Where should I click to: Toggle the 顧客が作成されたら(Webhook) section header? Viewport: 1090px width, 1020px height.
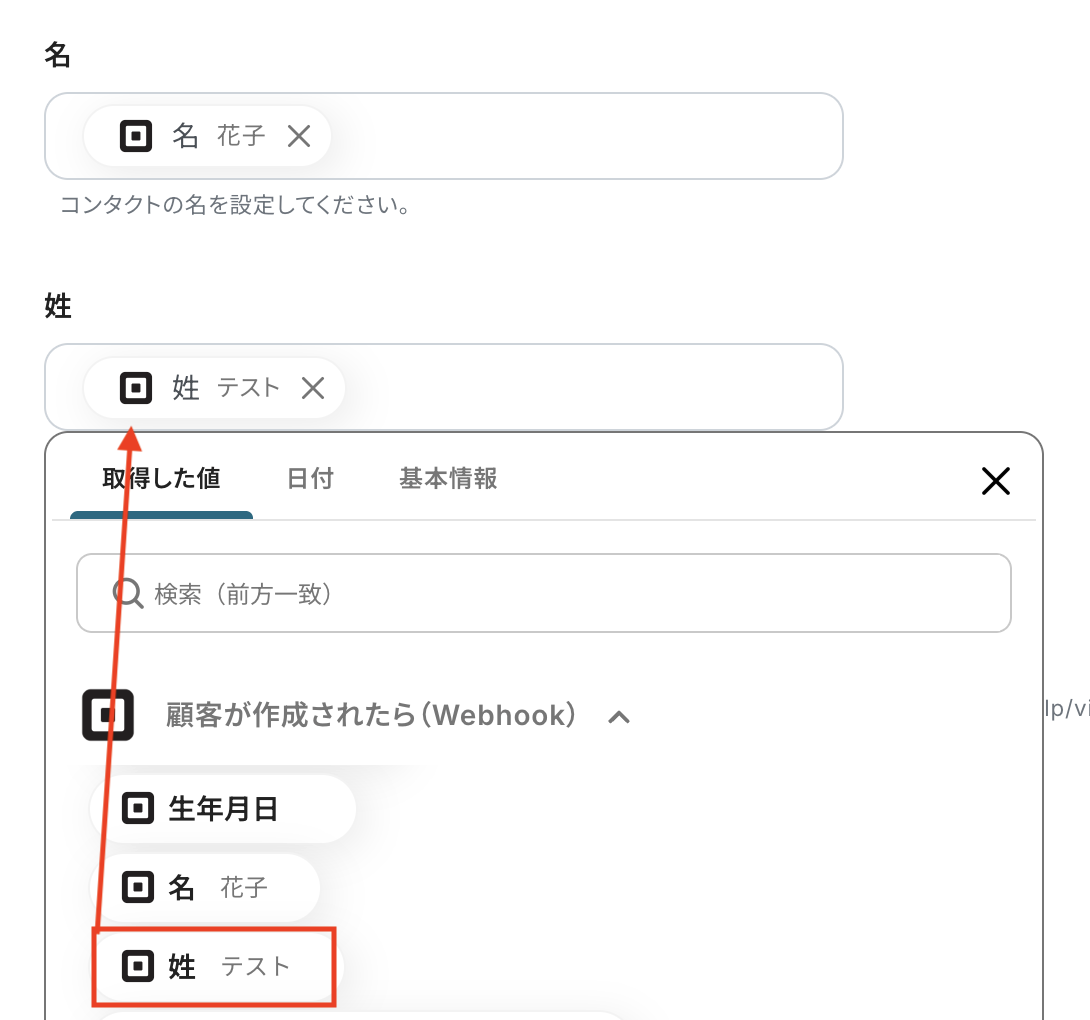[370, 716]
